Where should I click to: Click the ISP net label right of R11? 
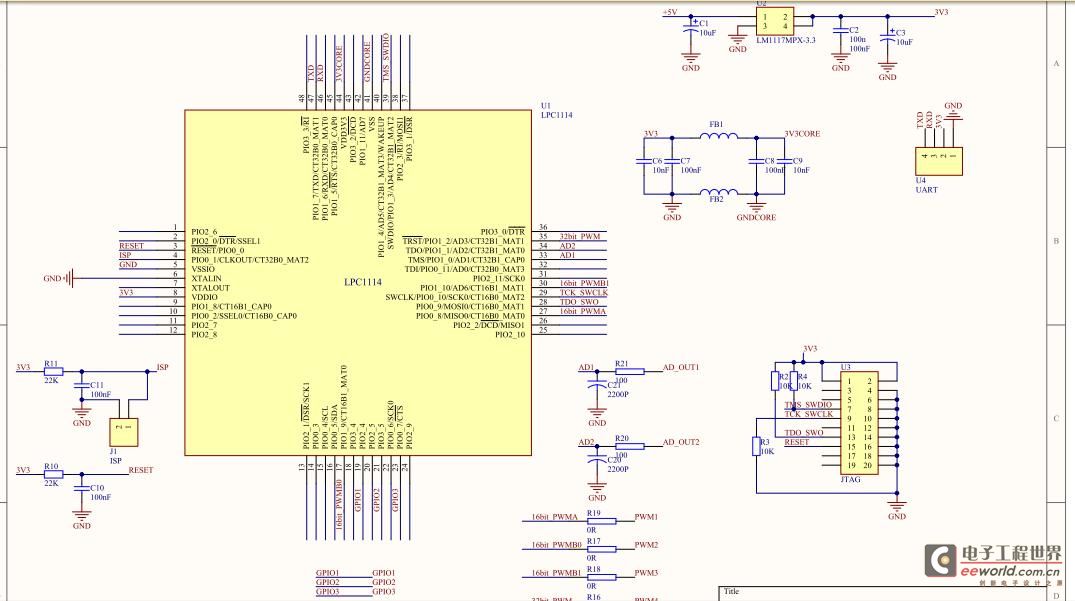(162, 367)
